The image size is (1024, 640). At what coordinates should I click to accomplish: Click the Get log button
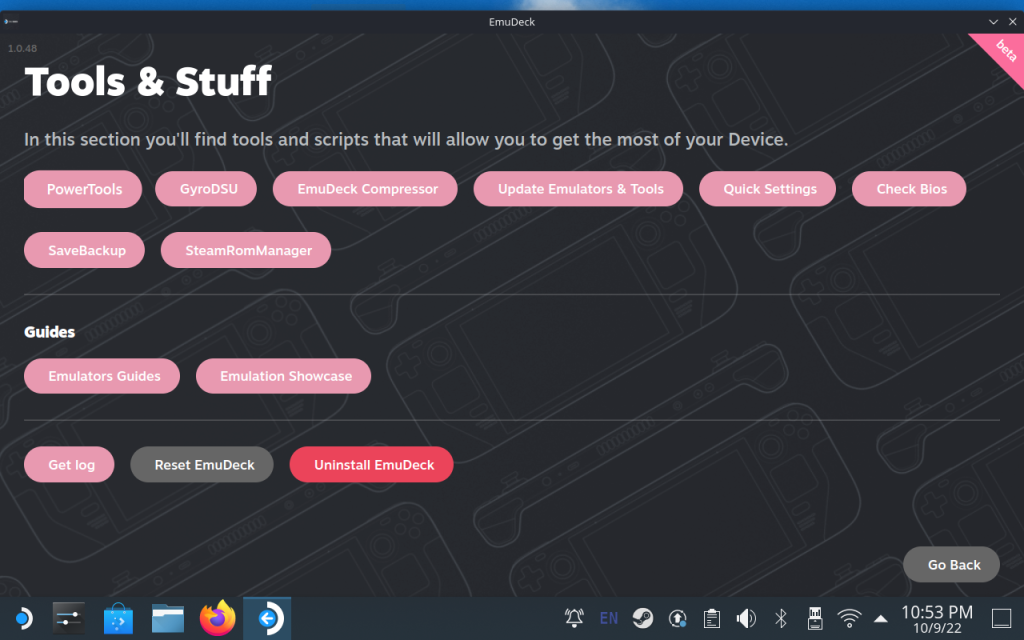tap(69, 464)
